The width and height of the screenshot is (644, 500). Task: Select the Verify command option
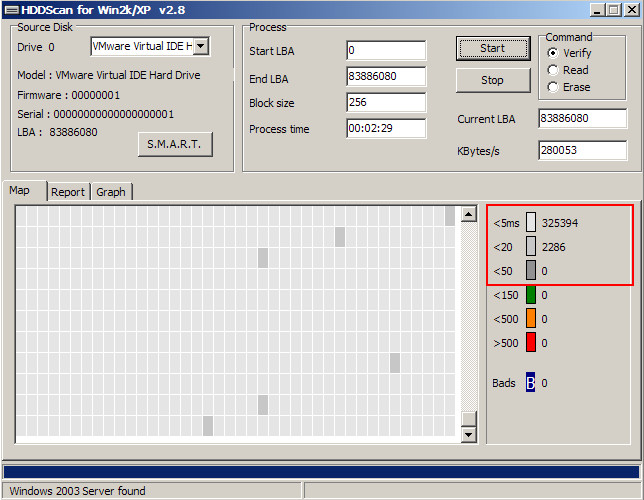click(x=553, y=53)
